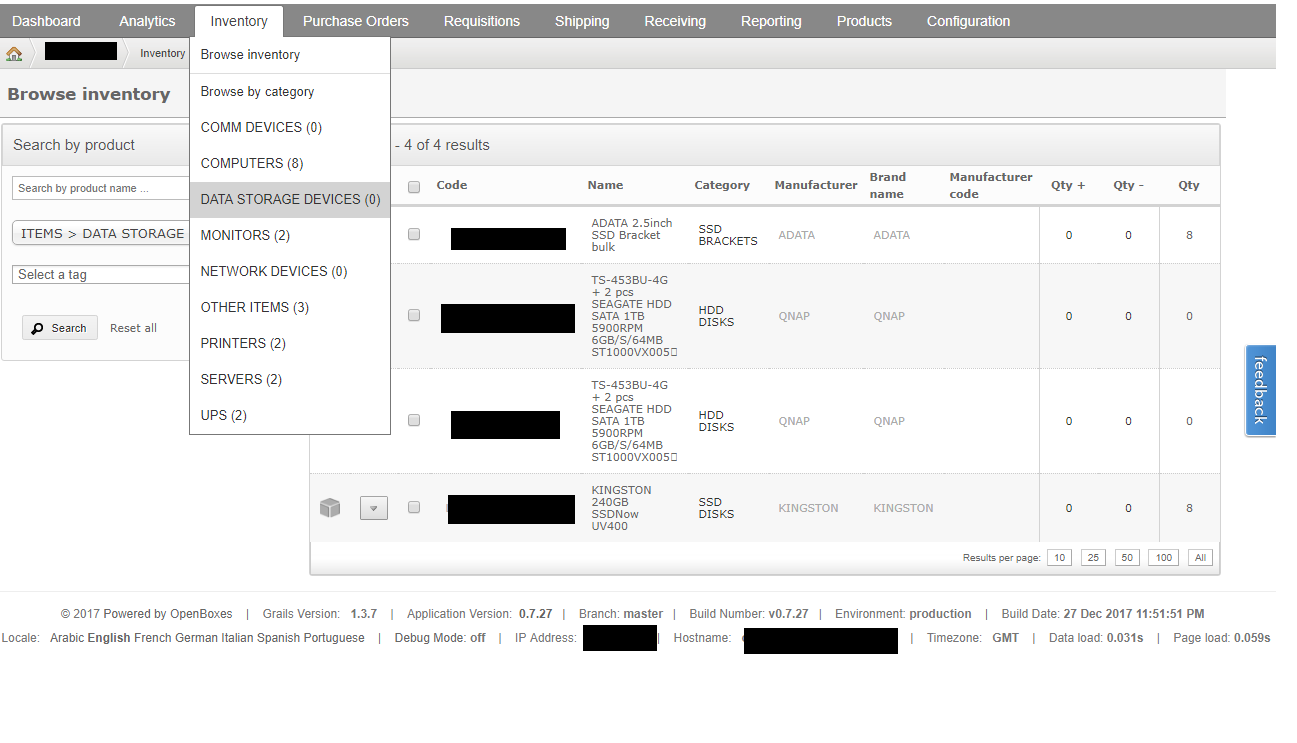Screen dimensions: 1297x743
Task: Open the Select a tag dropdown
Action: pos(100,274)
